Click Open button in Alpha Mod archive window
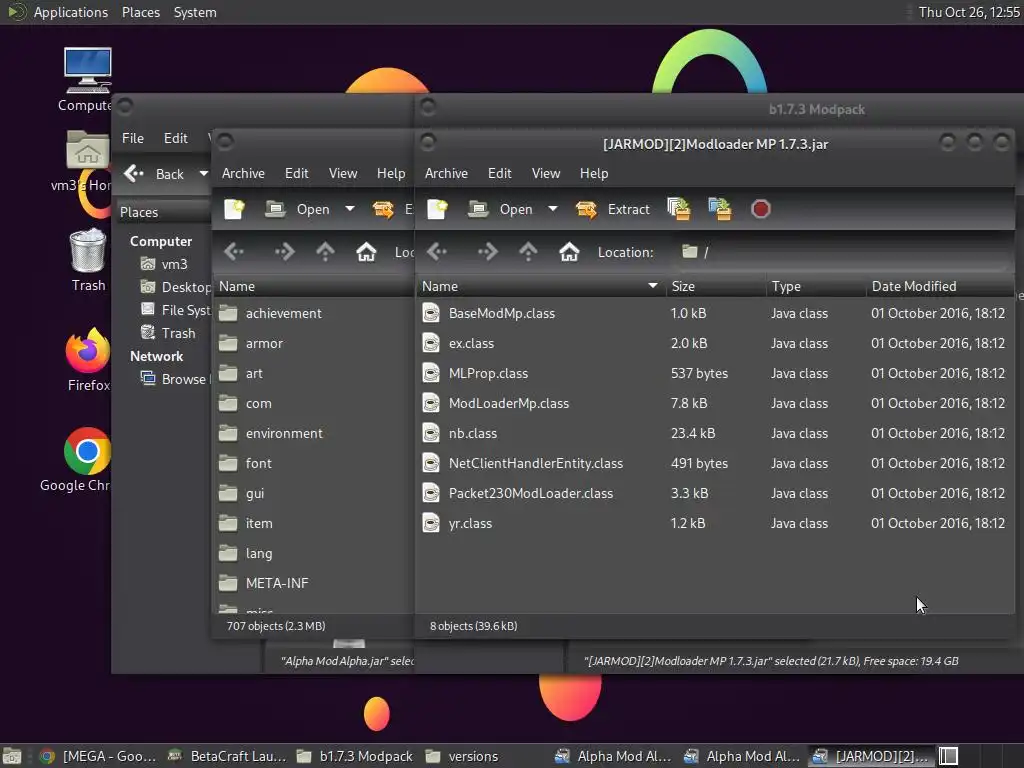This screenshot has height=768, width=1024. point(298,209)
